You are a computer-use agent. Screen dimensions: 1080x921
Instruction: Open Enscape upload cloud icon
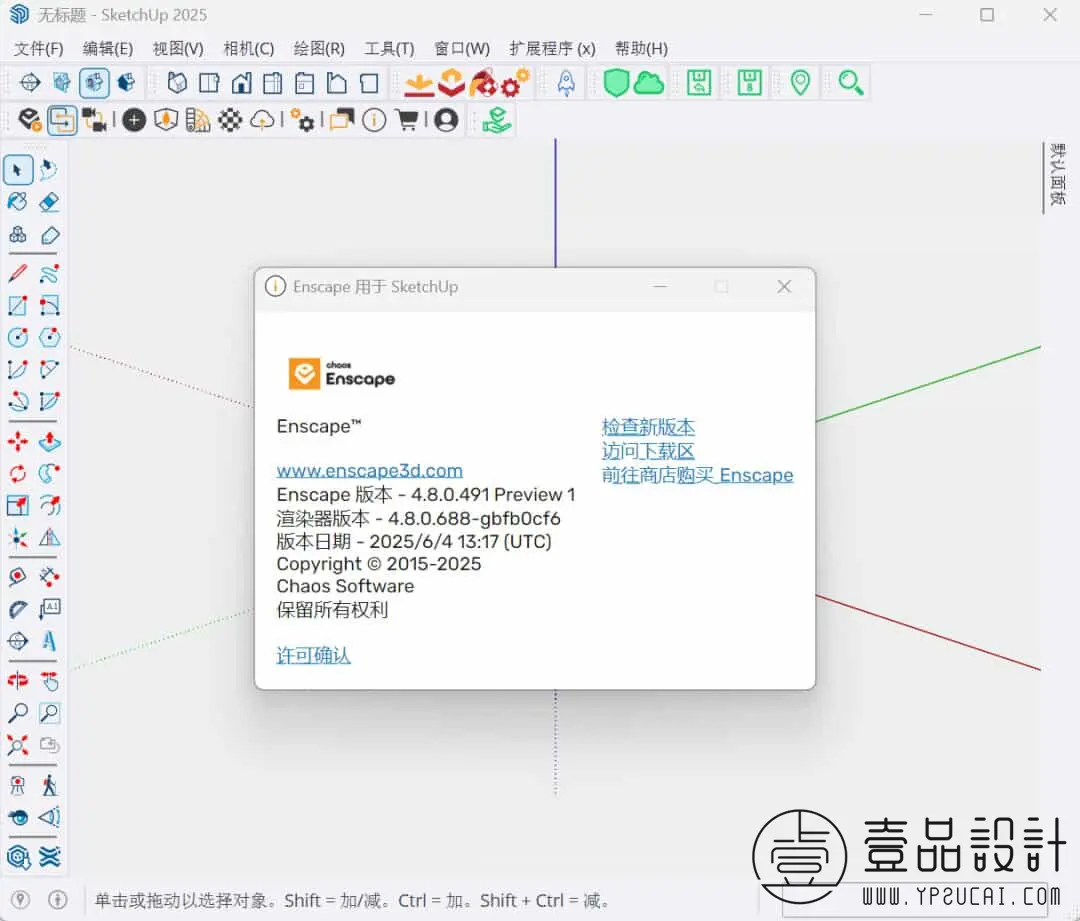pos(262,121)
